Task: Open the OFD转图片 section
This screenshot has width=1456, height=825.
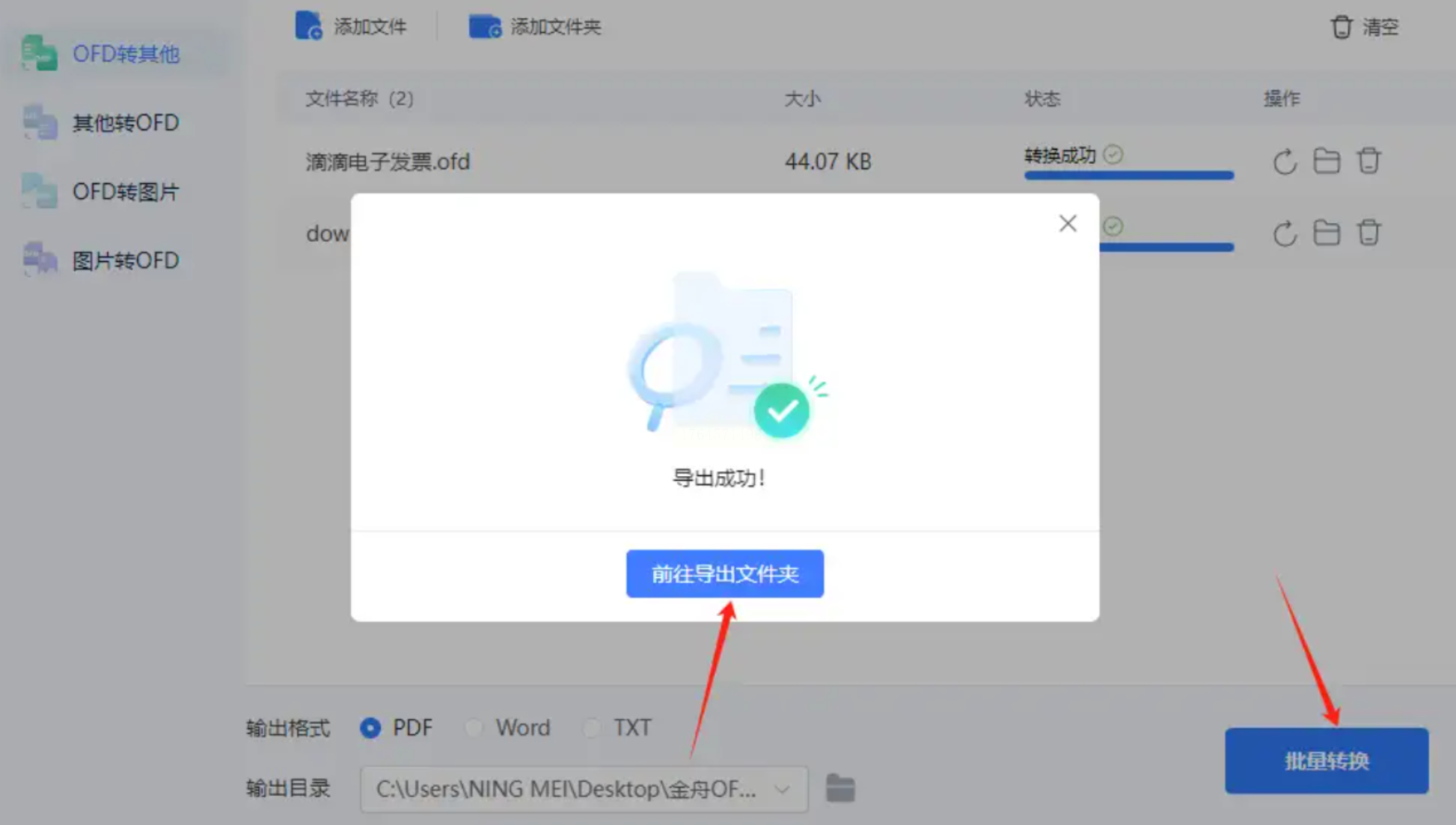Action: [125, 192]
